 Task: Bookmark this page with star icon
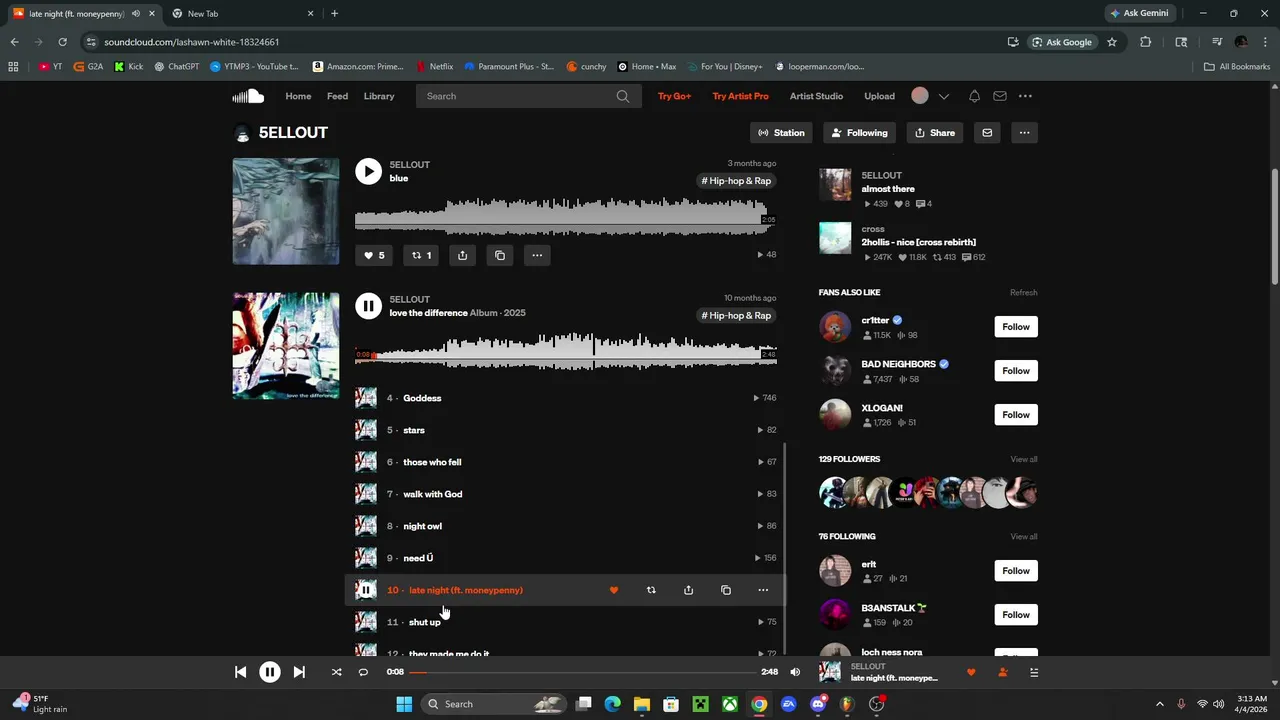[x=1111, y=42]
